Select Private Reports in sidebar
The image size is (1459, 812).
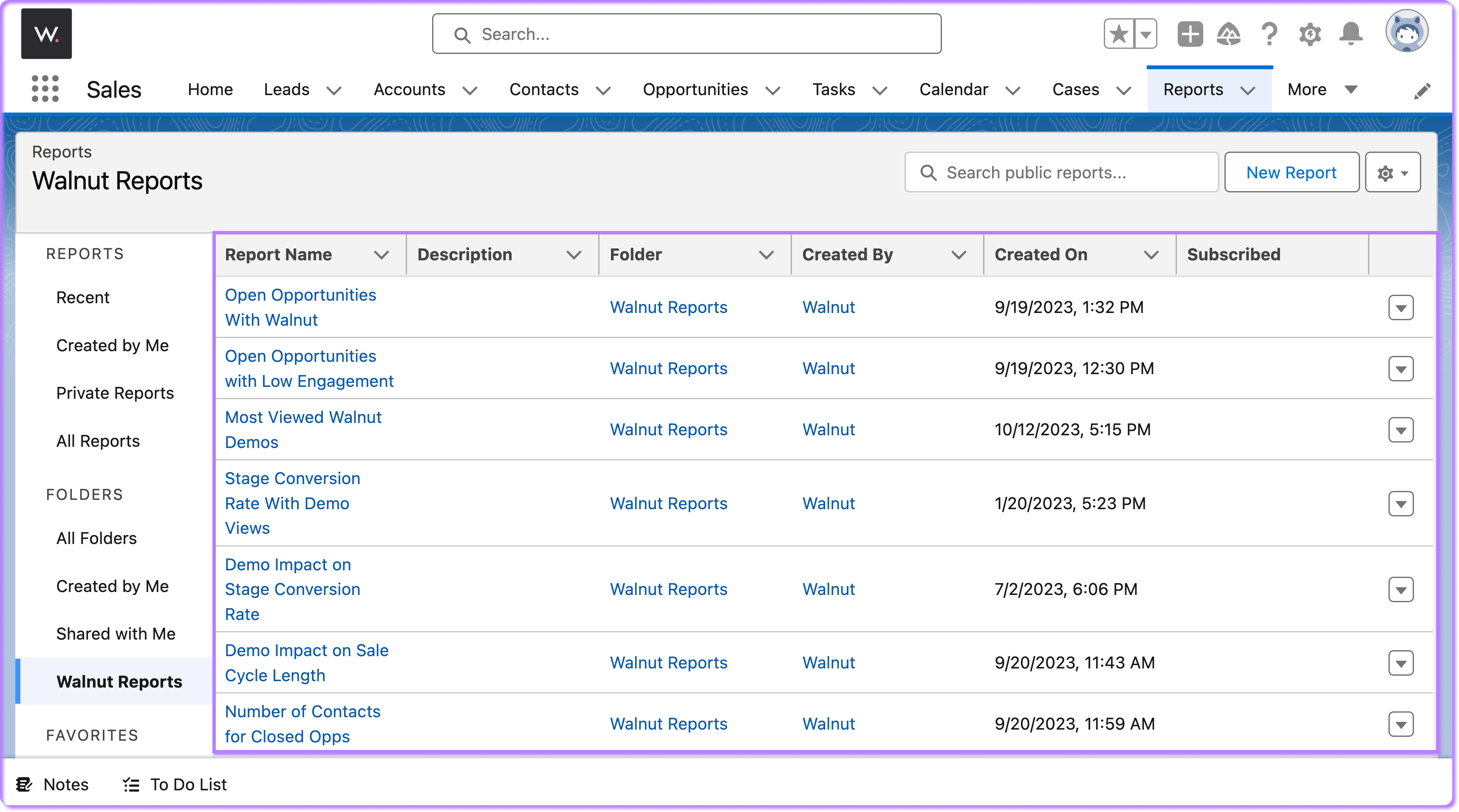[x=115, y=393]
